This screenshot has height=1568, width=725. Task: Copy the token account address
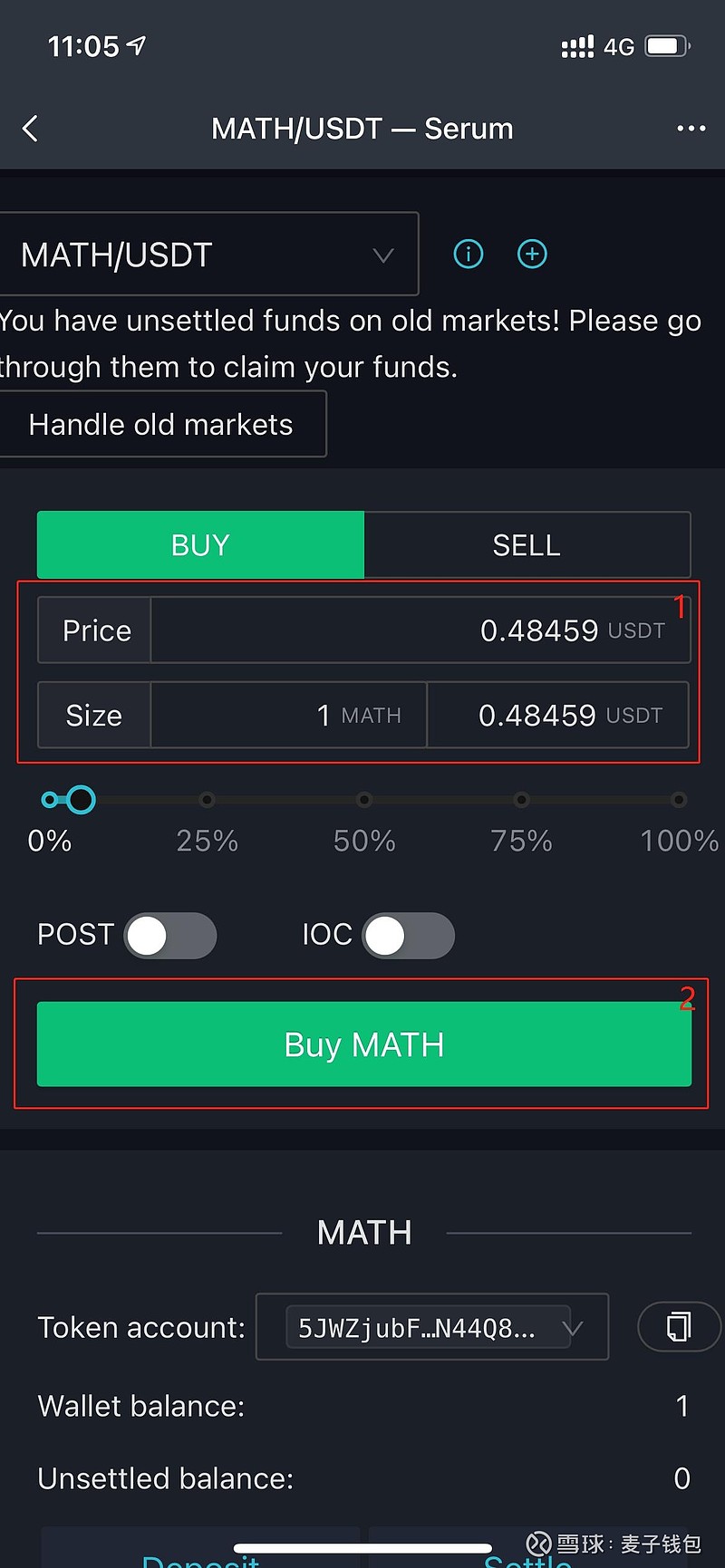click(679, 1326)
